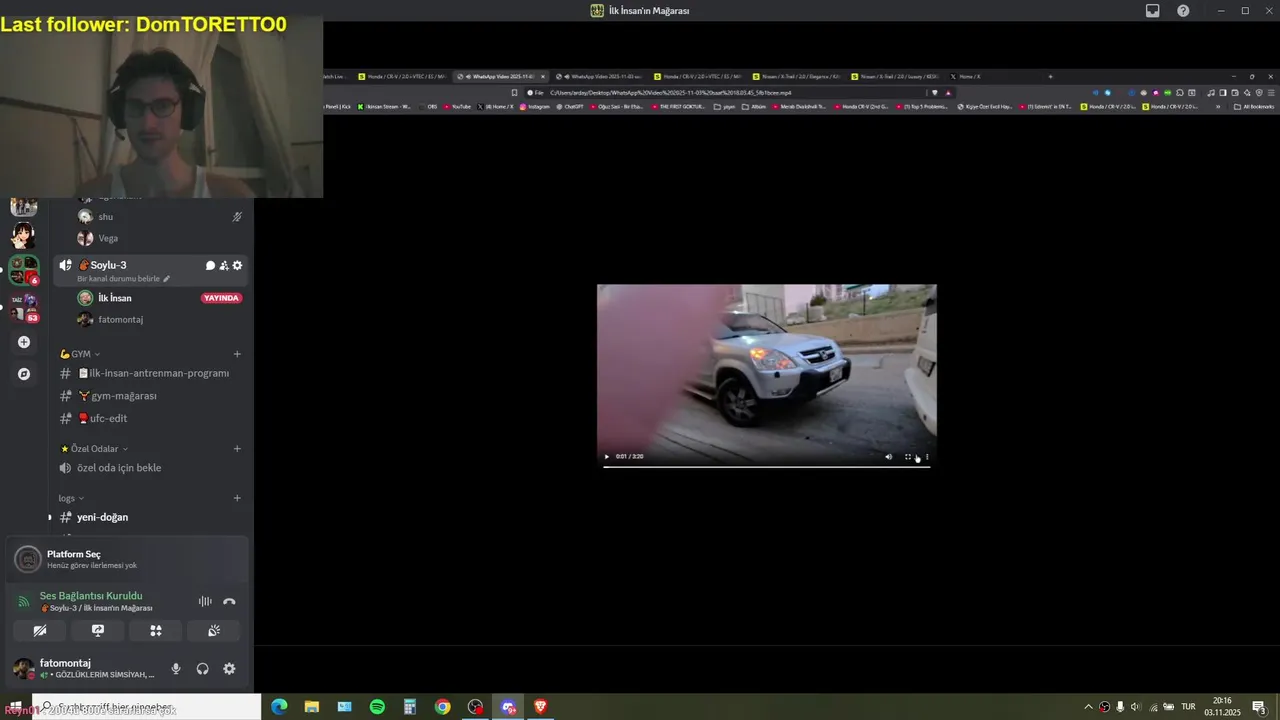The width and height of the screenshot is (1280, 720).
Task: Toggle noise suppression waveform button
Action: [x=205, y=601]
